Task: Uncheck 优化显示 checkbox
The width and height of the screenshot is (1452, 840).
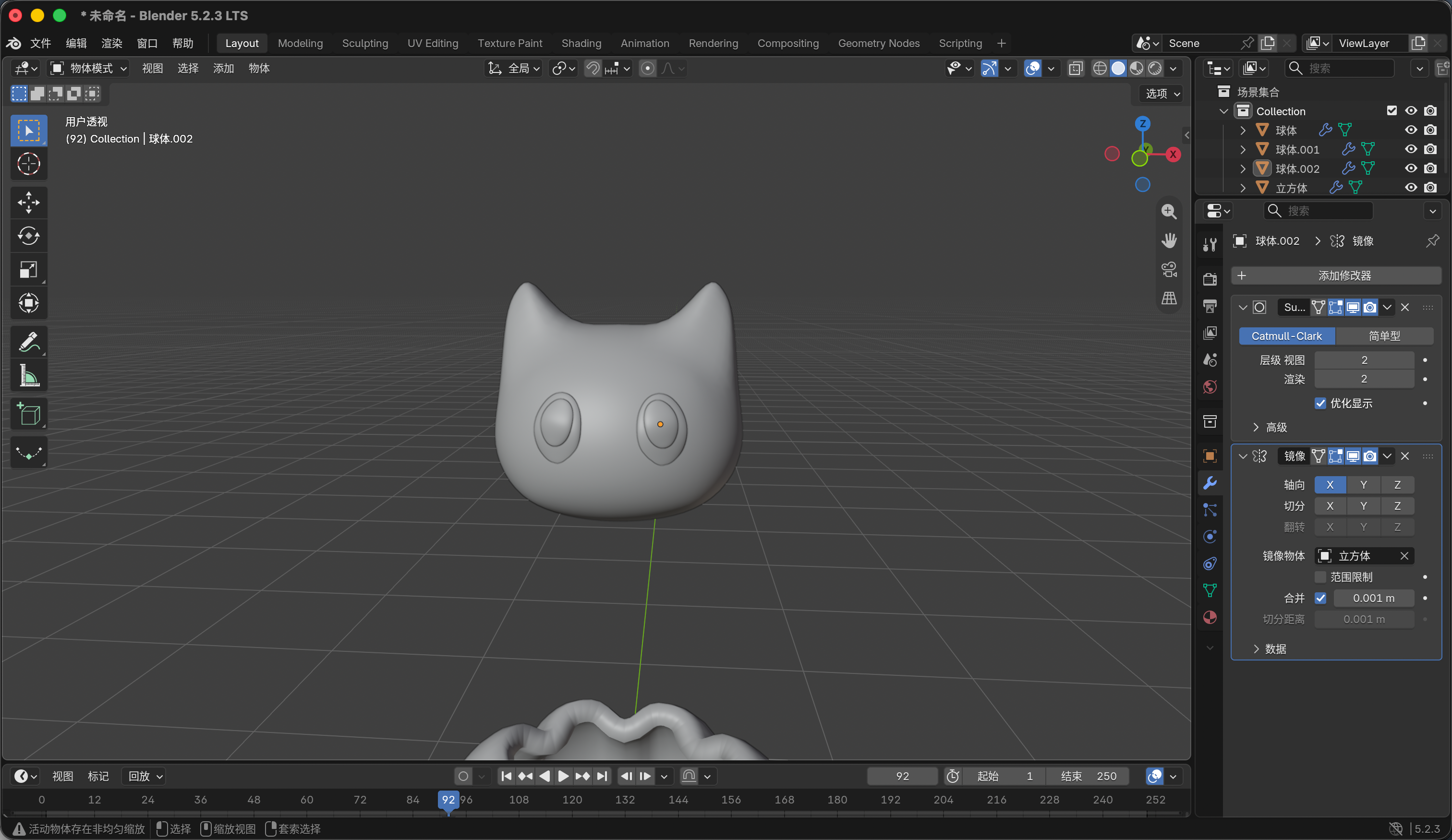Action: [1320, 403]
